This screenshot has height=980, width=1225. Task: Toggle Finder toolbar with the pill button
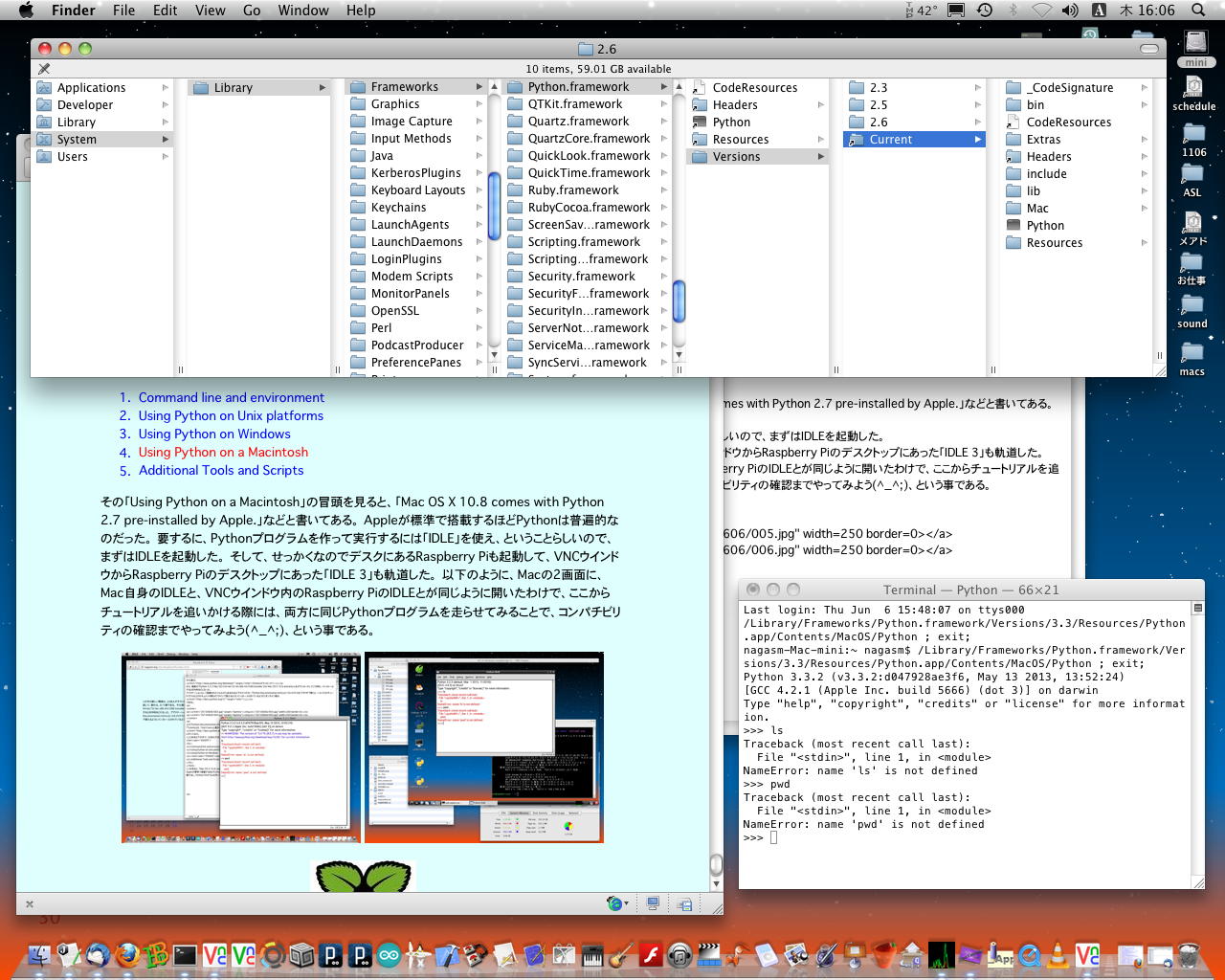click(x=1149, y=49)
